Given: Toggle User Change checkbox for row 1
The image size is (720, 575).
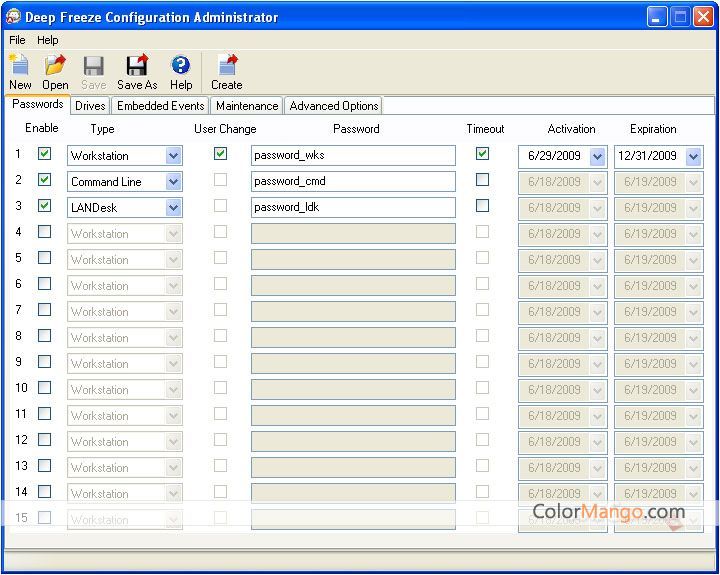Looking at the screenshot, I should (221, 154).
